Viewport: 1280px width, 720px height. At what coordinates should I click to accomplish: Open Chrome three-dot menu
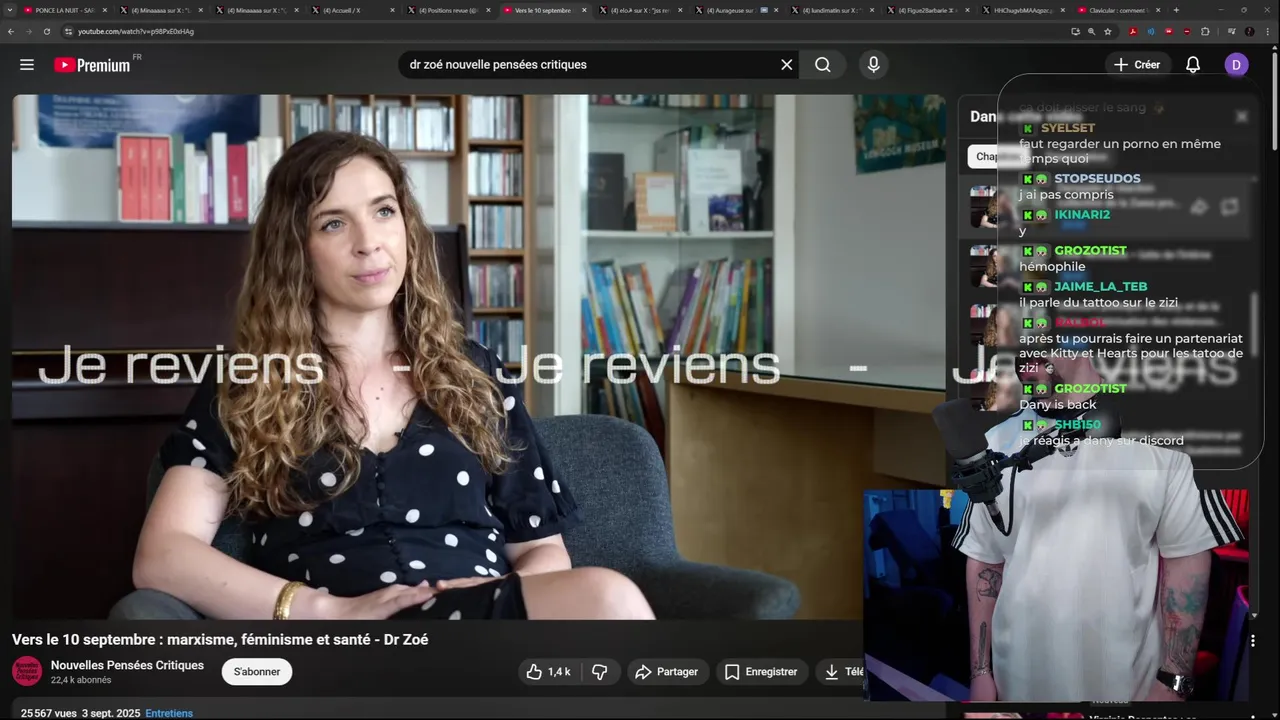[1268, 31]
